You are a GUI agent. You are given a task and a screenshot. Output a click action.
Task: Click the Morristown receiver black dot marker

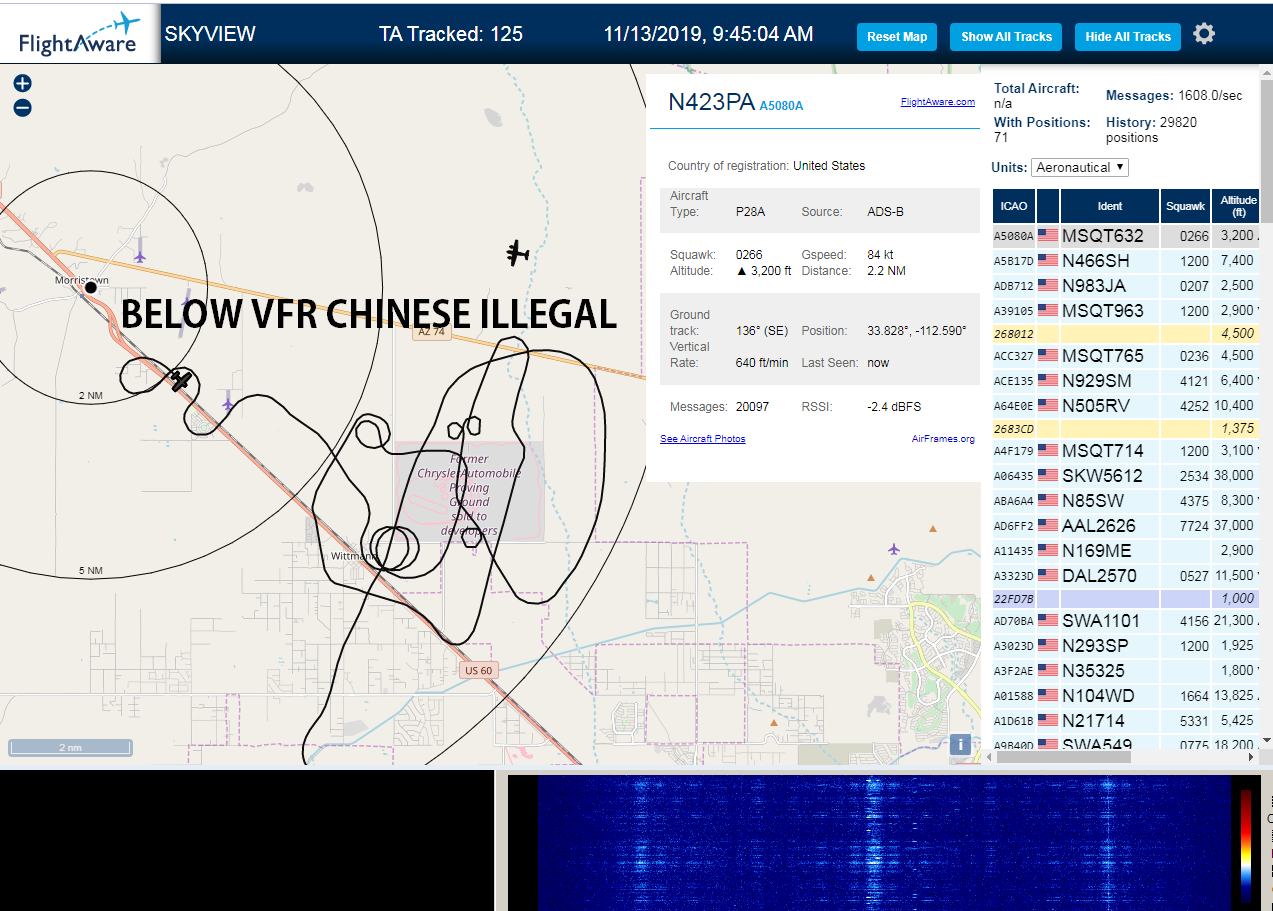[x=91, y=287]
